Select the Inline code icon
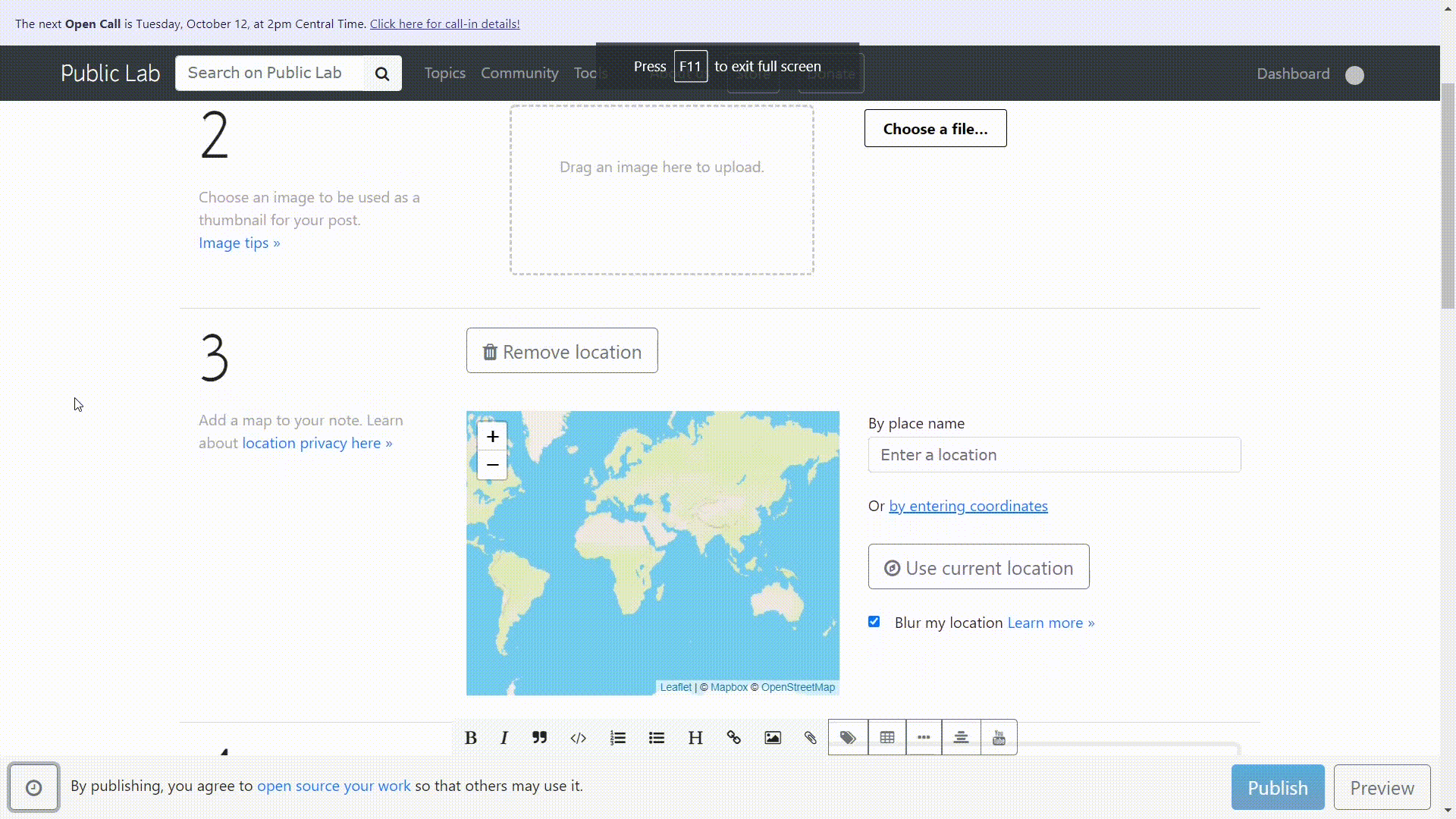Viewport: 1456px width, 819px height. coord(578,738)
